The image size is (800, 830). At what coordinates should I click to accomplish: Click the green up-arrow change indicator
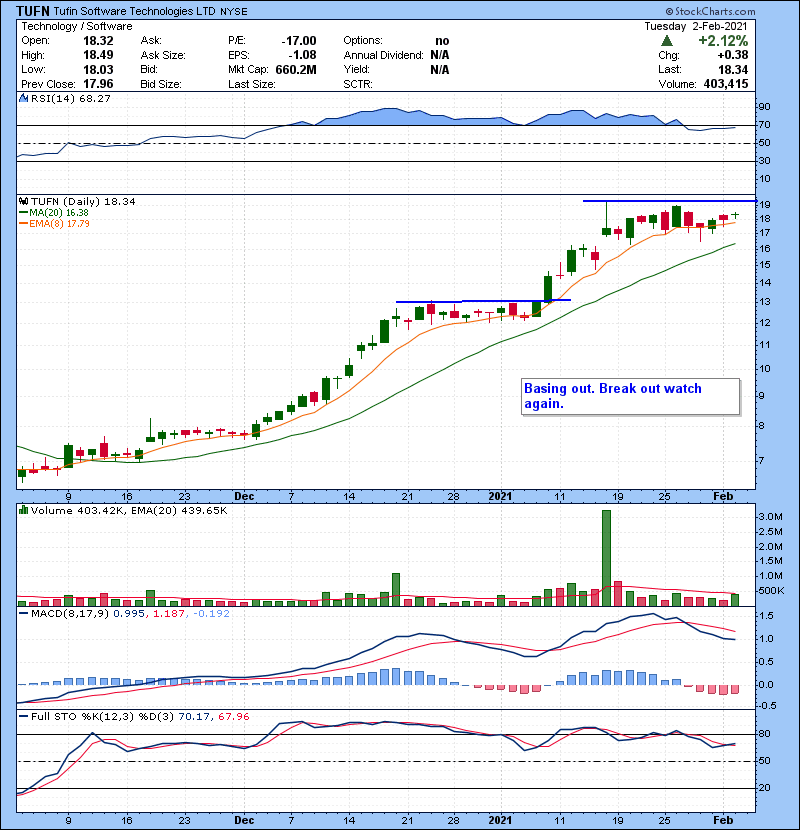(667, 41)
